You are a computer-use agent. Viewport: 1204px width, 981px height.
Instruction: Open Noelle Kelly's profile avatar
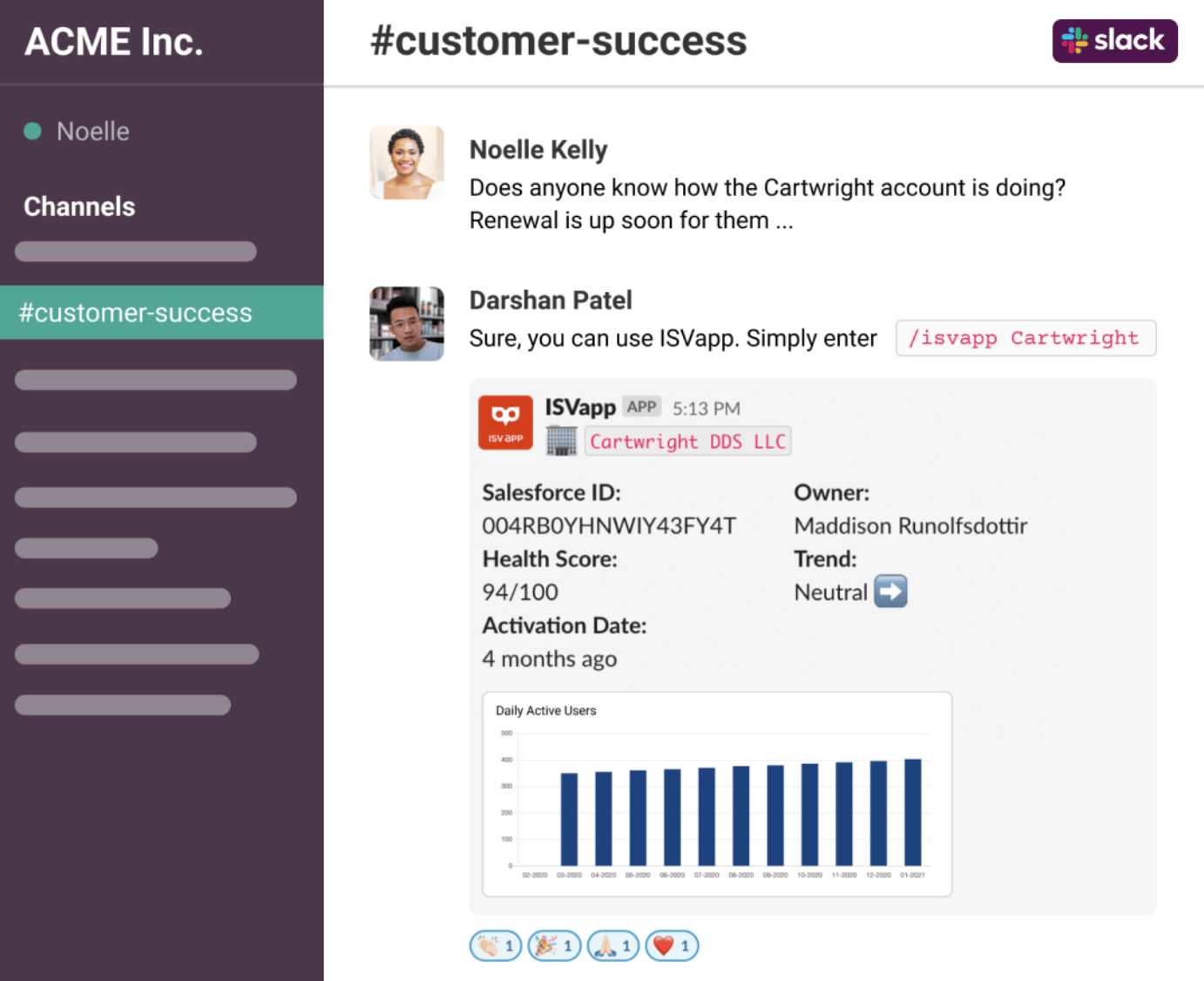point(407,162)
